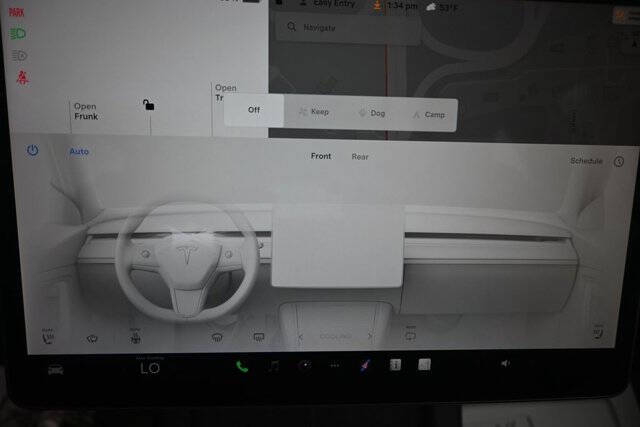Tap the outside temperature reading

click(x=448, y=7)
